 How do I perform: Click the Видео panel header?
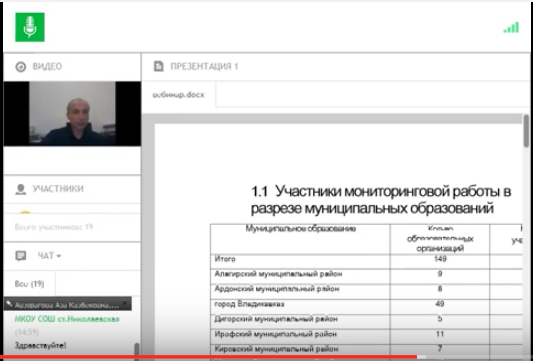click(x=72, y=67)
